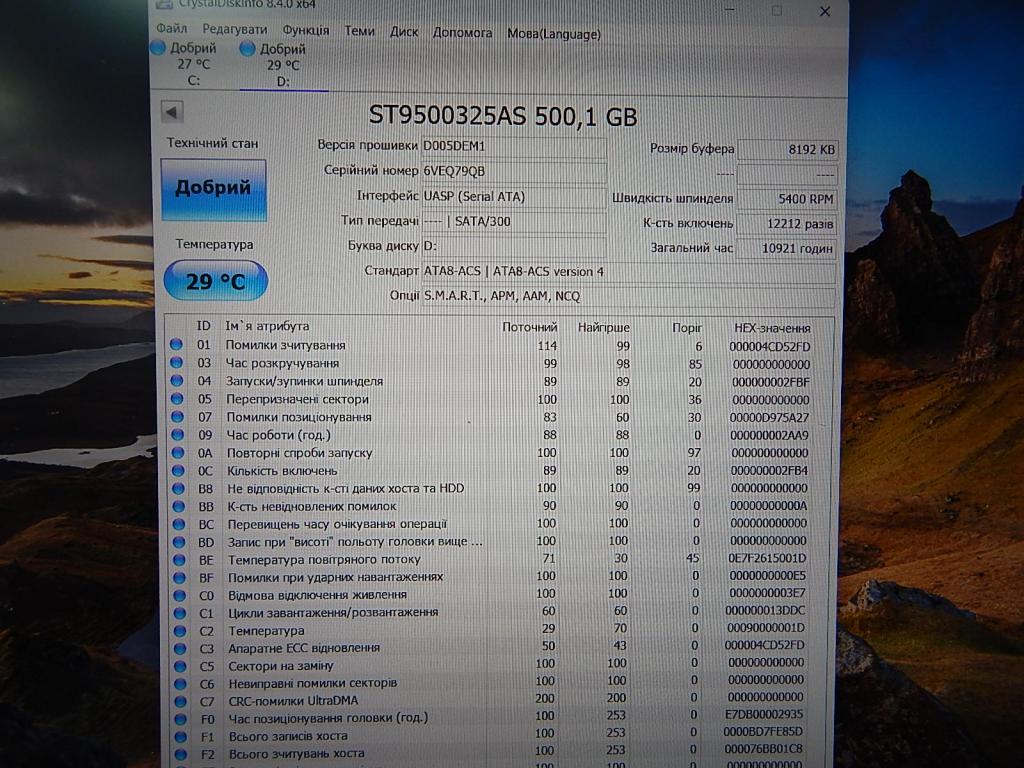Open the Мова(Language) menu
The height and width of the screenshot is (768, 1024).
[554, 33]
